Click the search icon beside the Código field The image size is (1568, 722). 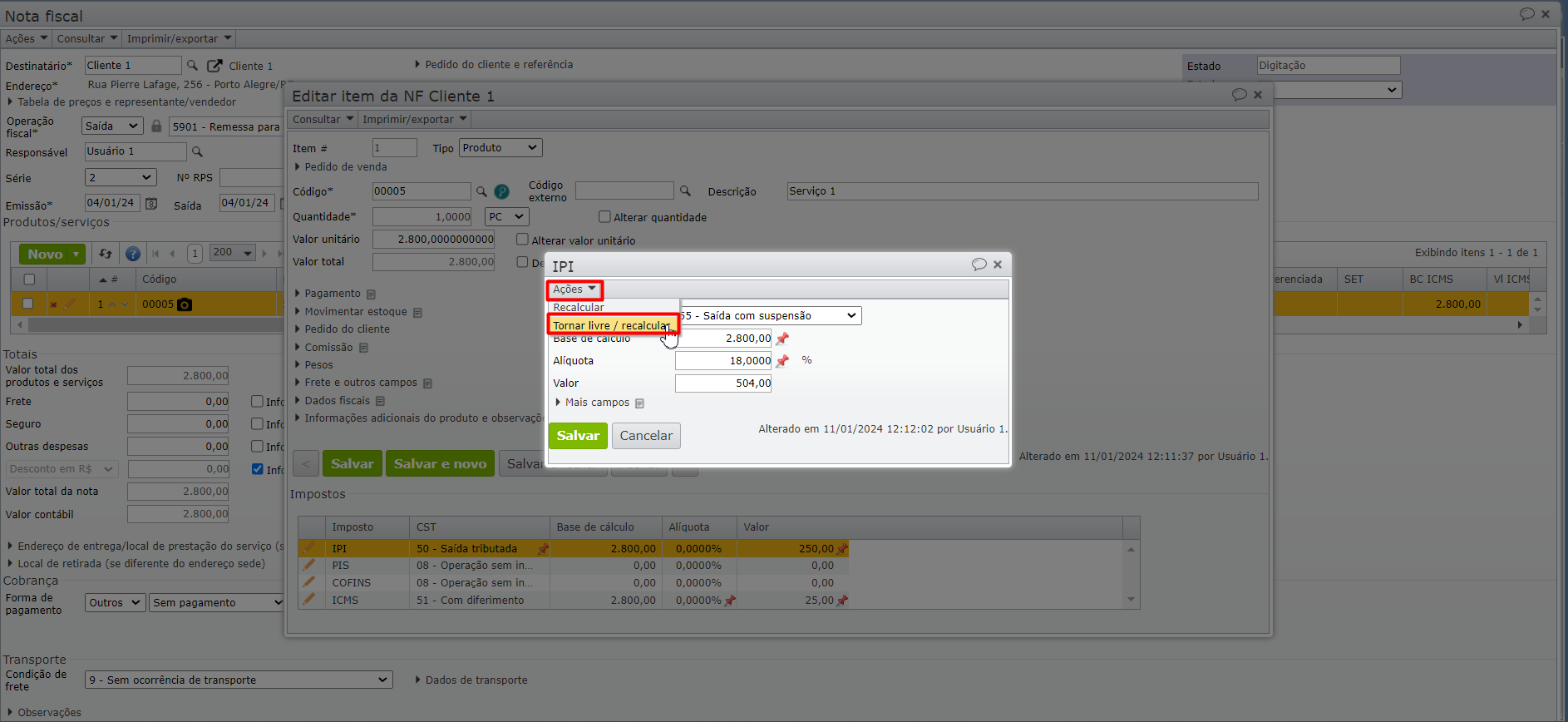coord(481,191)
